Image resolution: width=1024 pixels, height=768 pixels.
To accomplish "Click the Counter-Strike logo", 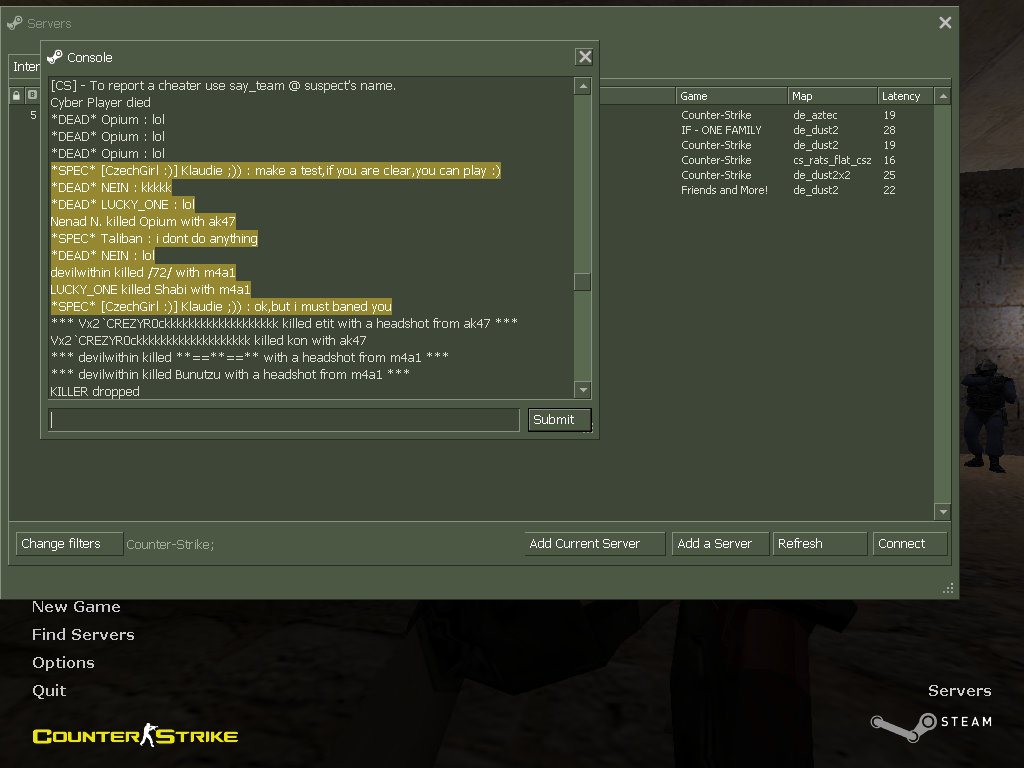I will tap(135, 736).
